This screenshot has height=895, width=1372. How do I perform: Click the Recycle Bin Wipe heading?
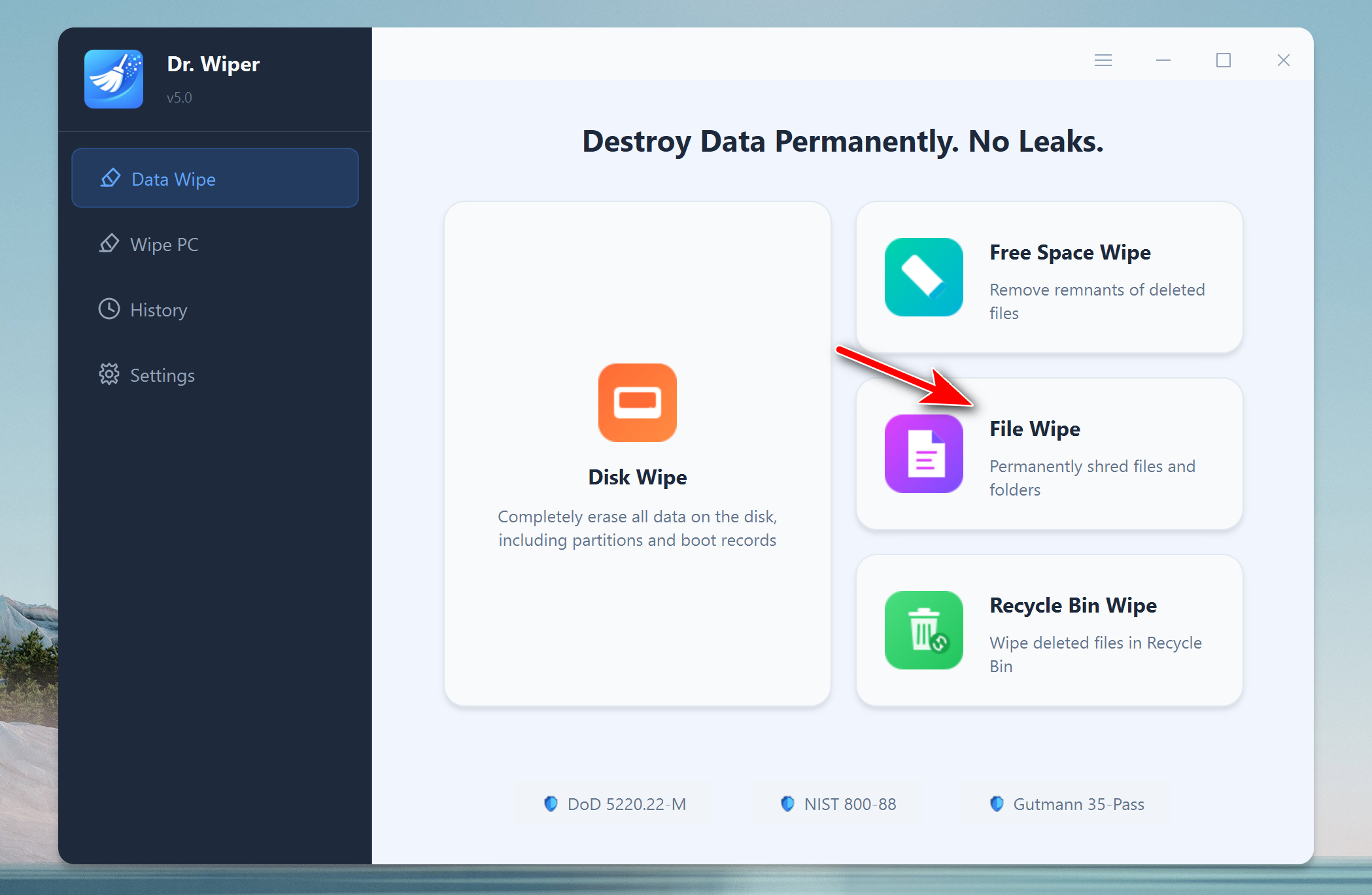tap(1073, 605)
